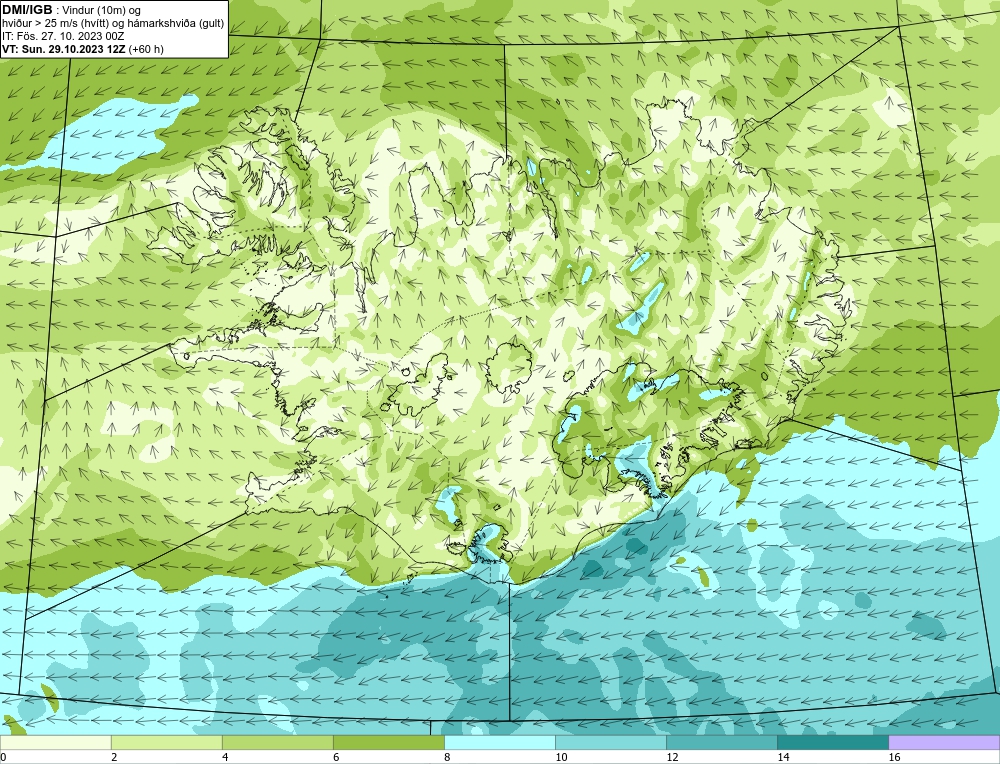Click the 2–4 m/s light green legend swatch
The image size is (1000, 764).
click(x=166, y=742)
